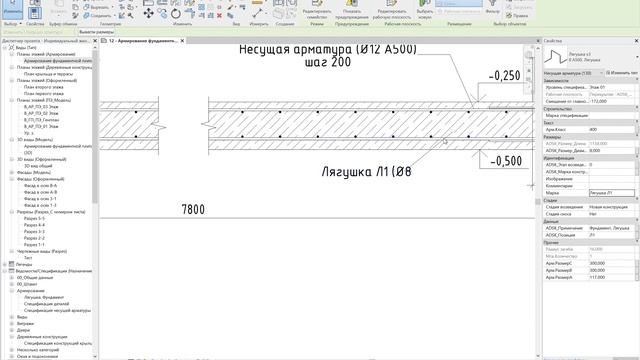Open the type selector dropdown for Лягушка
The width and height of the screenshot is (640, 360).
point(637,57)
